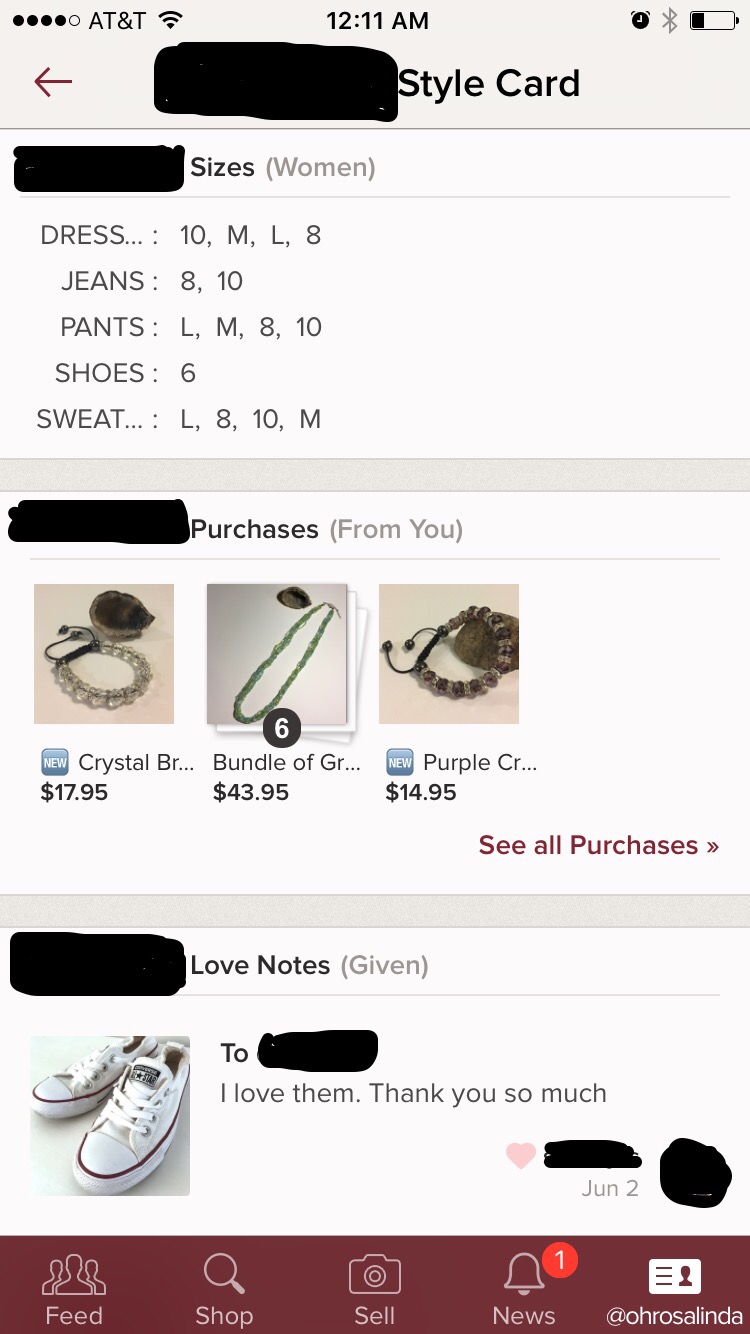Tap the white Converse sneakers photo
The width and height of the screenshot is (750, 1334).
point(110,1115)
